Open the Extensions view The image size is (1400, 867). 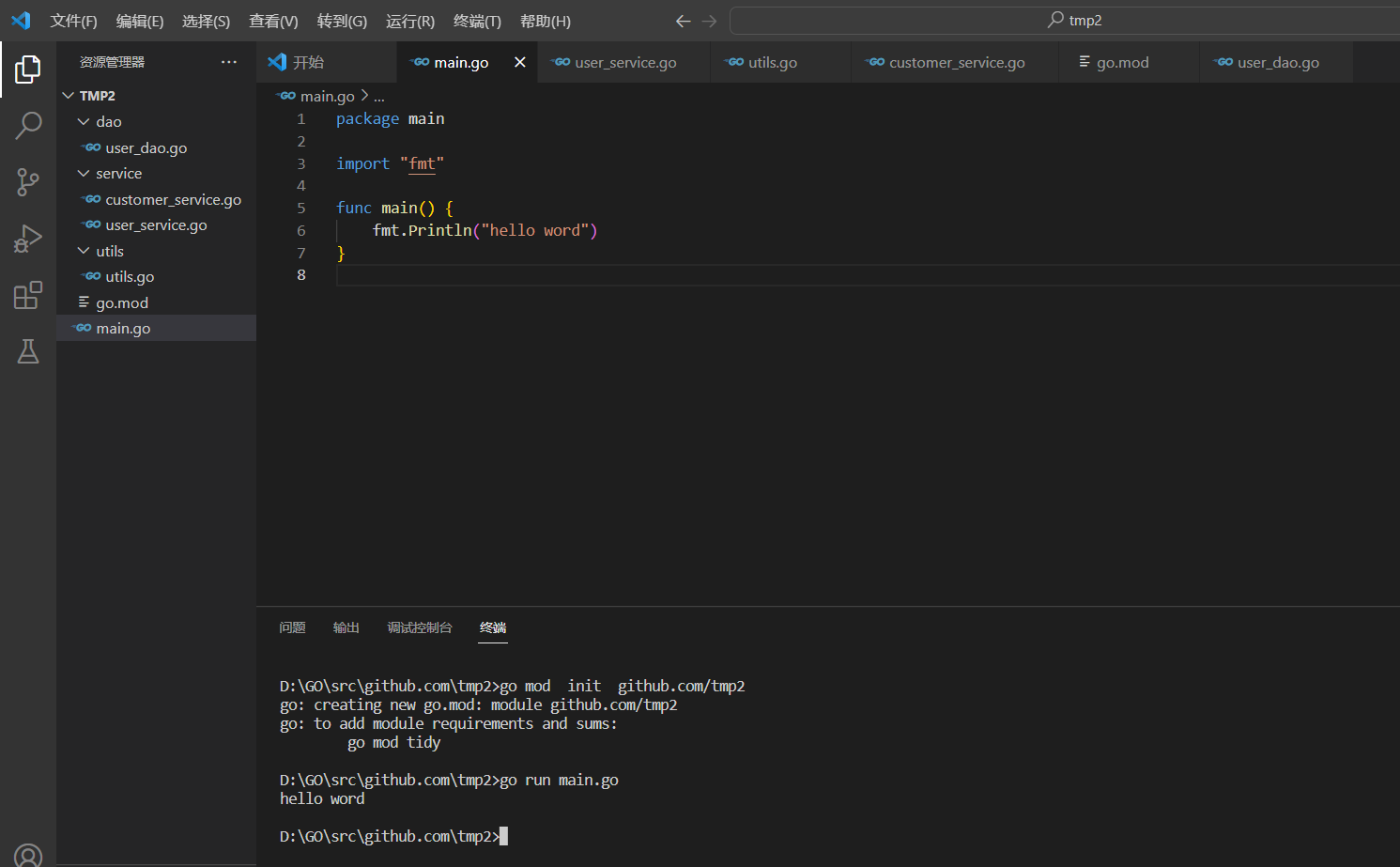click(x=28, y=295)
